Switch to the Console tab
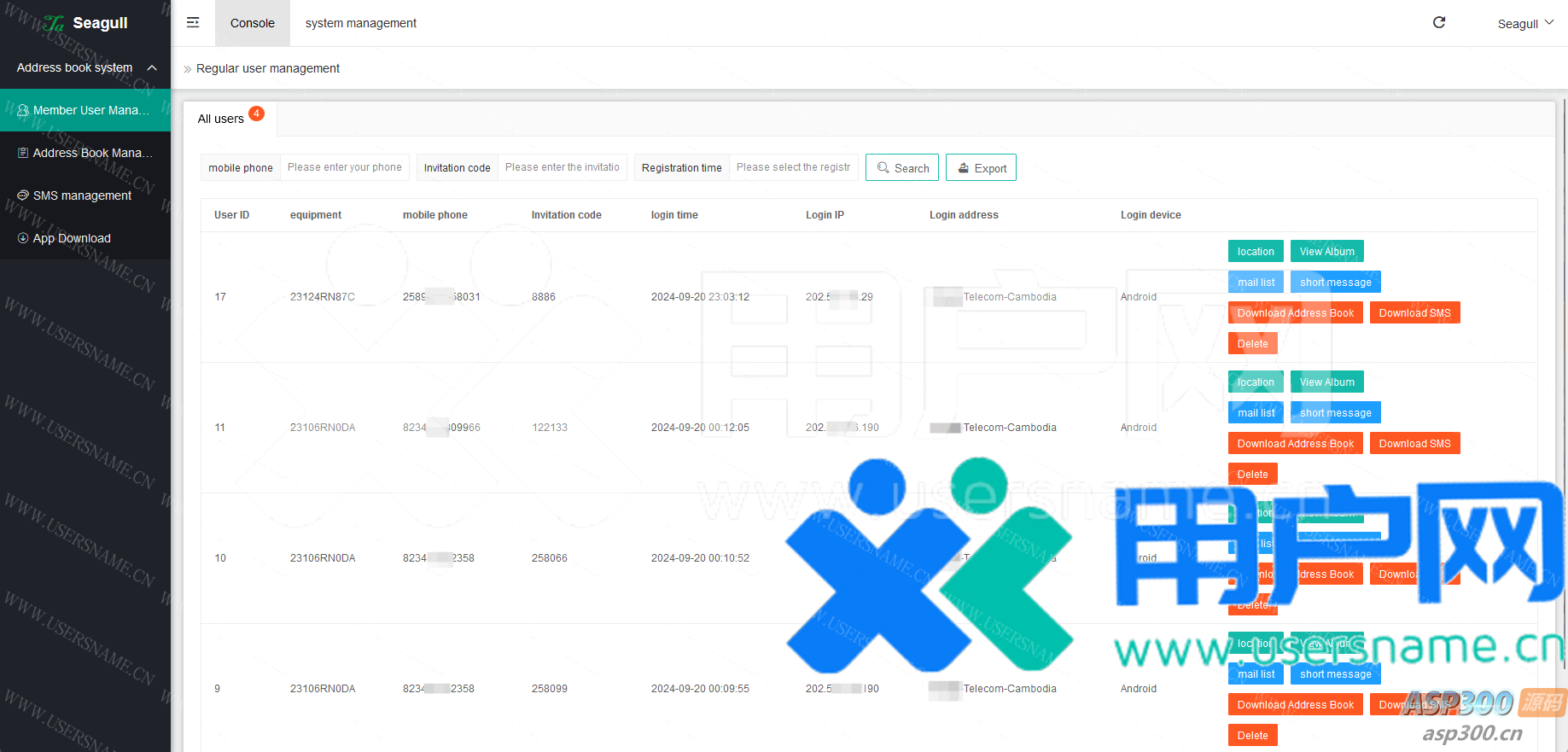This screenshot has width=1568, height=752. (253, 23)
